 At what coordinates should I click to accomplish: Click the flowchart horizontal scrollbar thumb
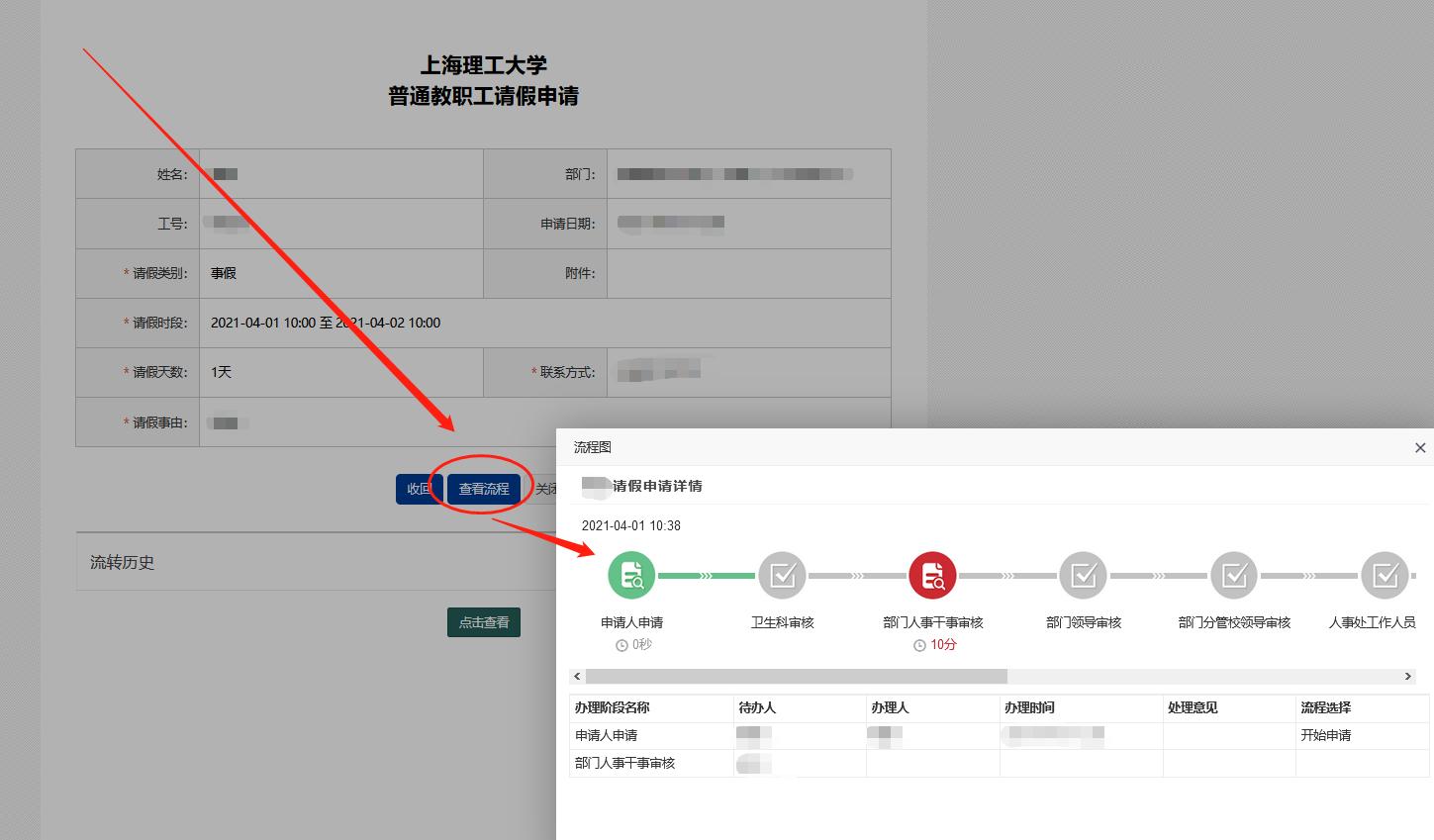point(797,677)
